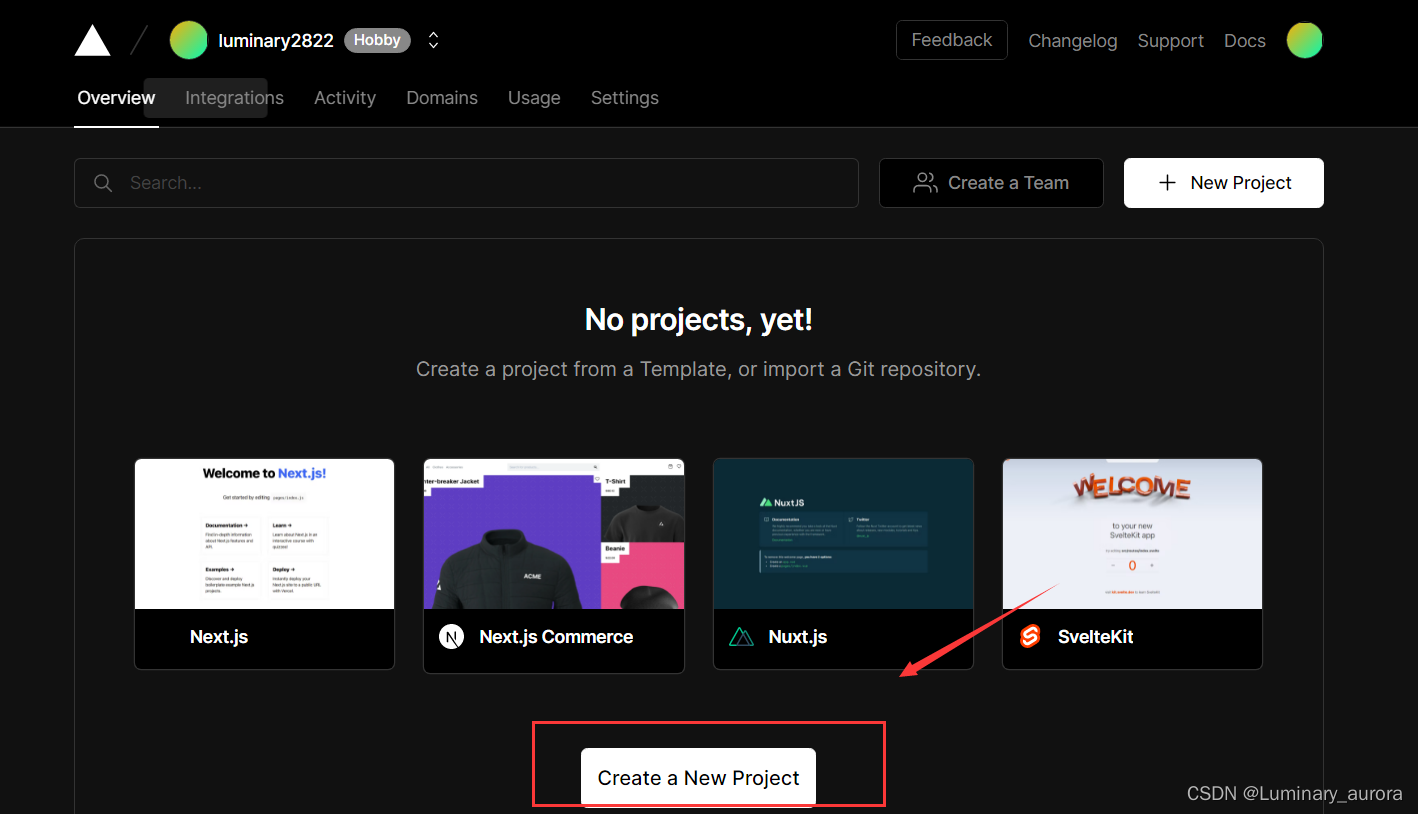This screenshot has width=1418, height=814.
Task: Open the Changelog link
Action: (1073, 41)
